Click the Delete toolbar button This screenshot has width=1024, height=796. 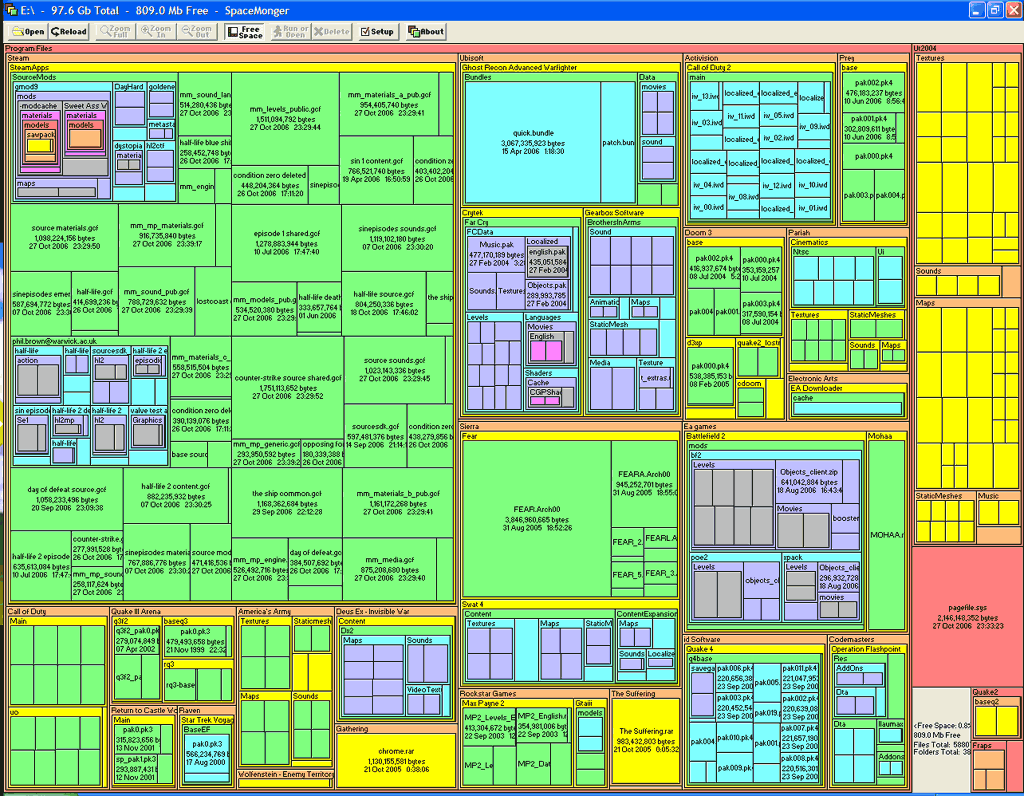coord(333,31)
